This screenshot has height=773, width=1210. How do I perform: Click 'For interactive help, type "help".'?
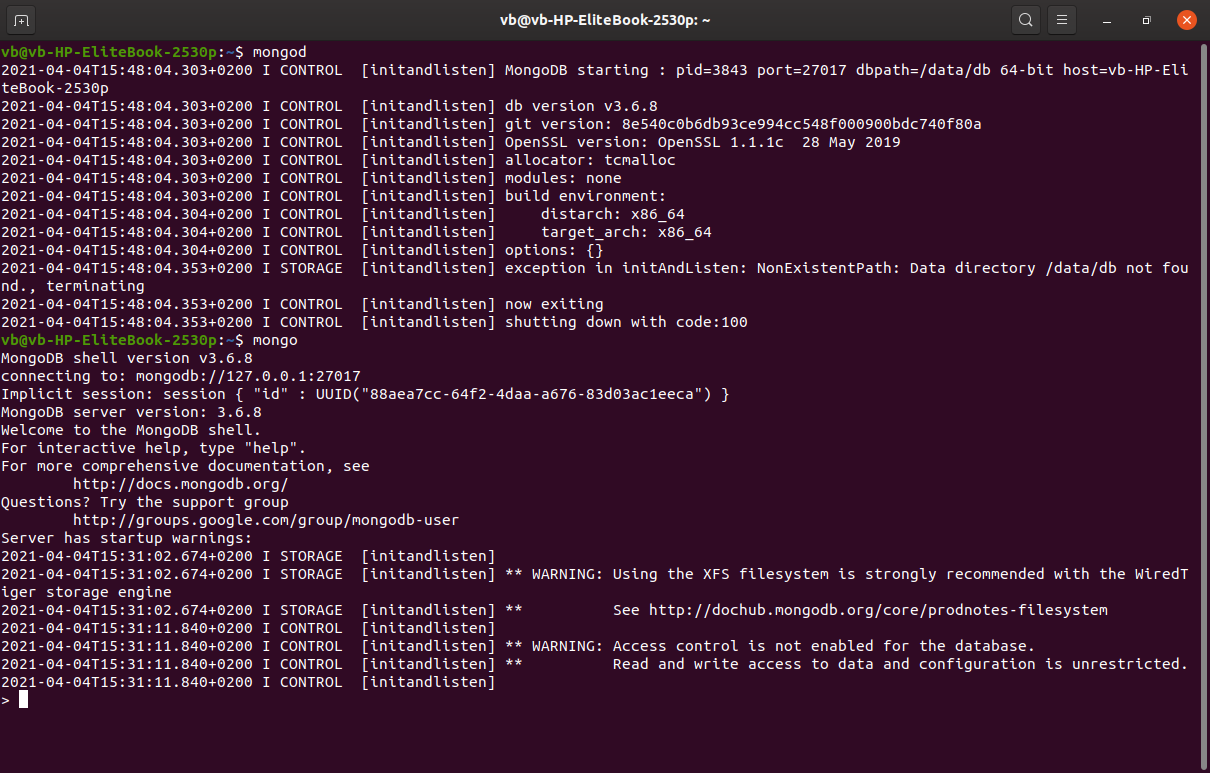tap(154, 448)
